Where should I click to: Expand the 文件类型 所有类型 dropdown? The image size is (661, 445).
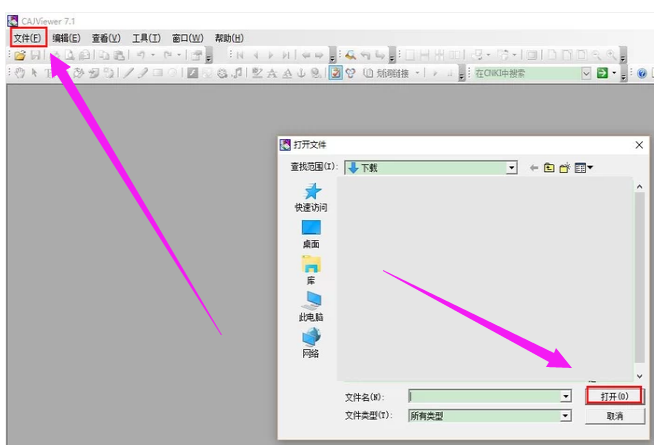coord(565,416)
